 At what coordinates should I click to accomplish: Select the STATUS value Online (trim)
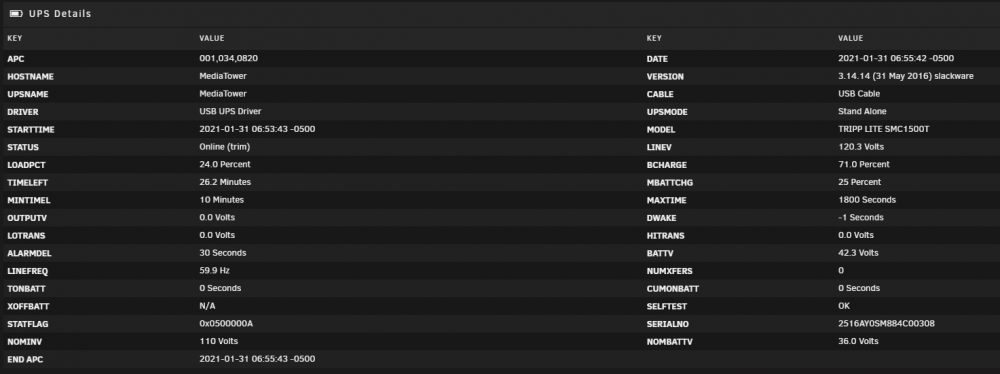pyautogui.click(x=224, y=147)
